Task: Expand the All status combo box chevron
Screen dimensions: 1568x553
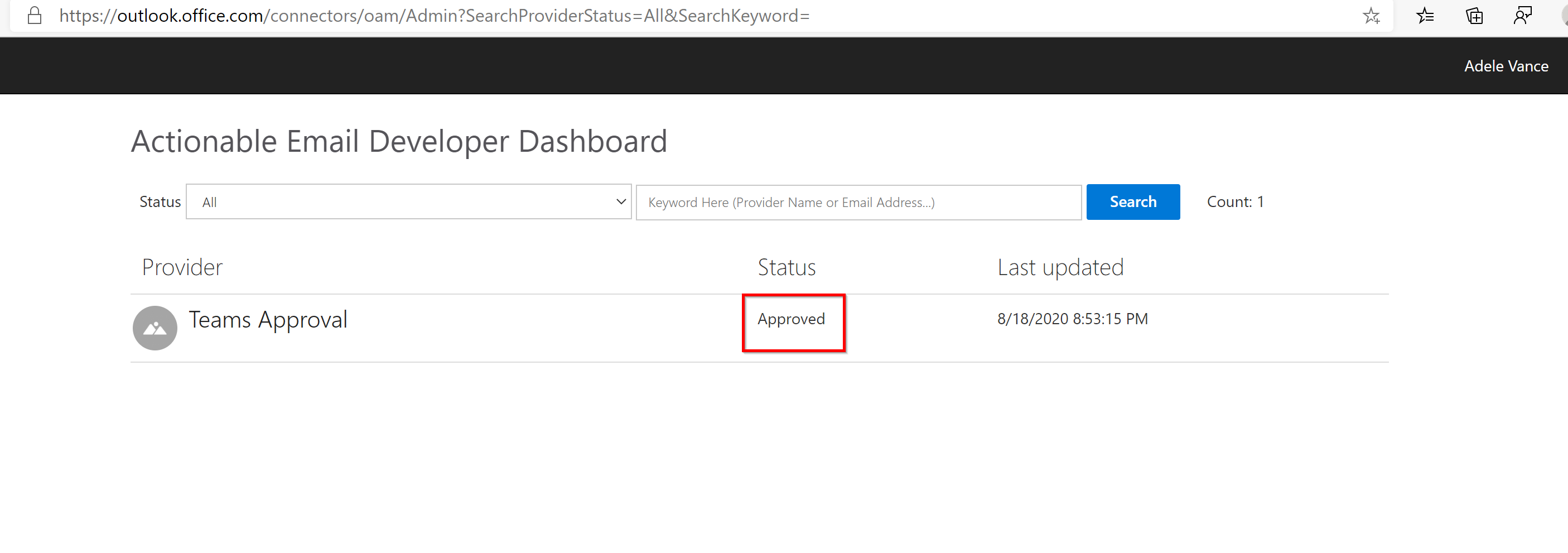Action: (x=620, y=201)
